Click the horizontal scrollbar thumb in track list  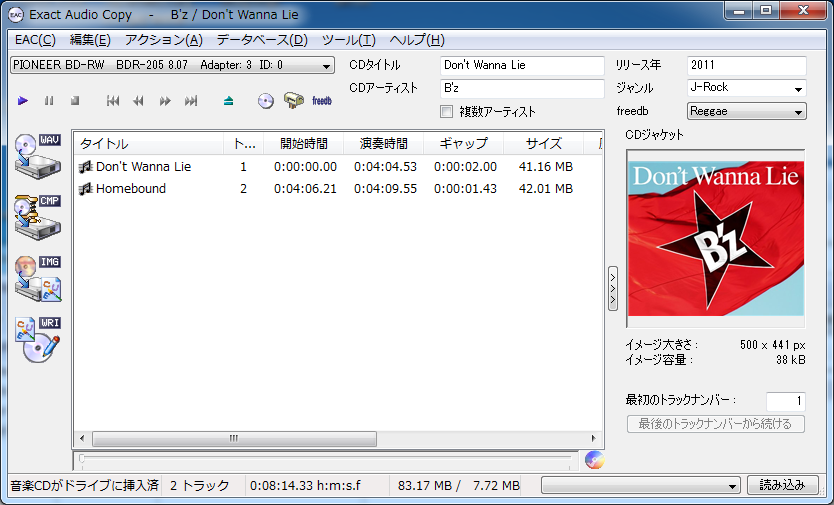234,438
